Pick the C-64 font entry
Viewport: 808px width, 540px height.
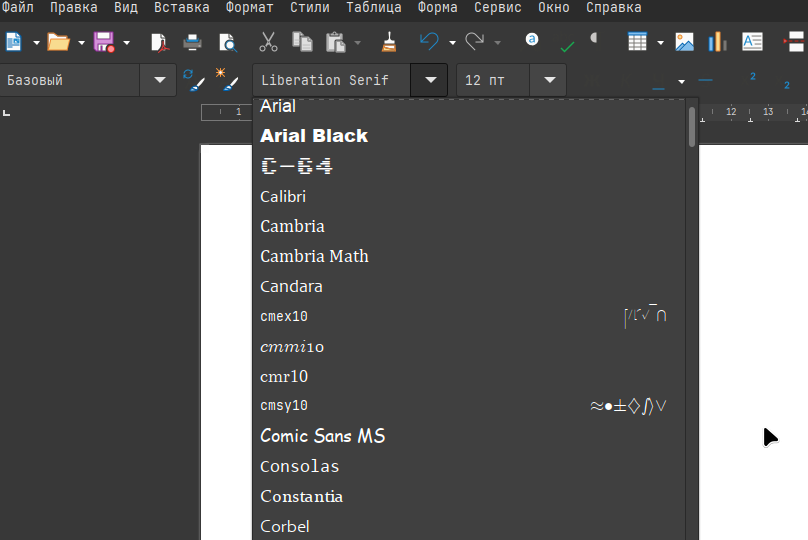pos(470,166)
